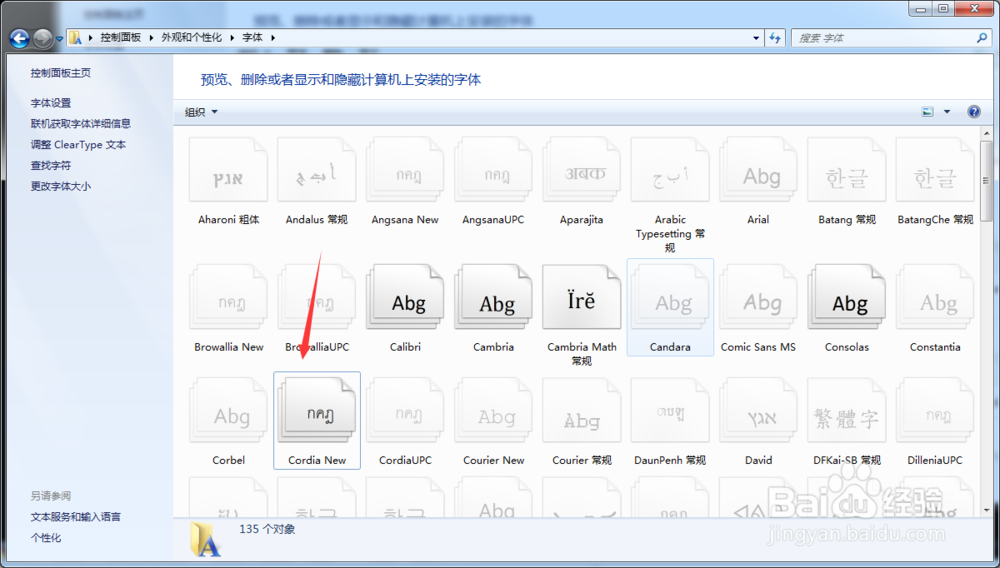Expand the 控制面板 breadcrumb arrow
The width and height of the screenshot is (1000, 568).
tap(151, 38)
